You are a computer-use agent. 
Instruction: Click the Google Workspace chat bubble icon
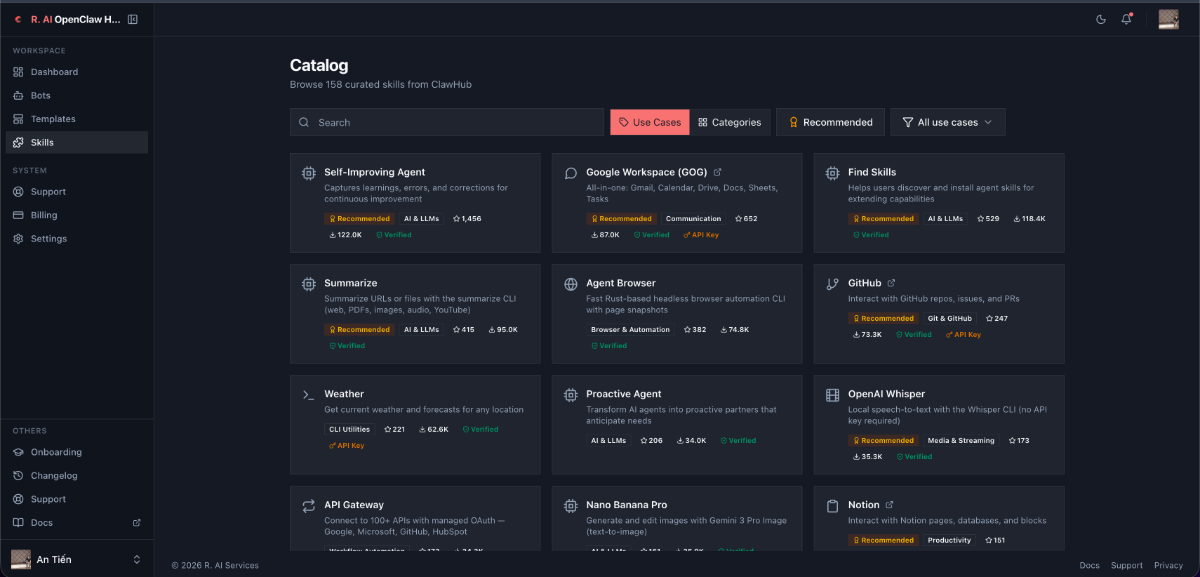click(571, 173)
